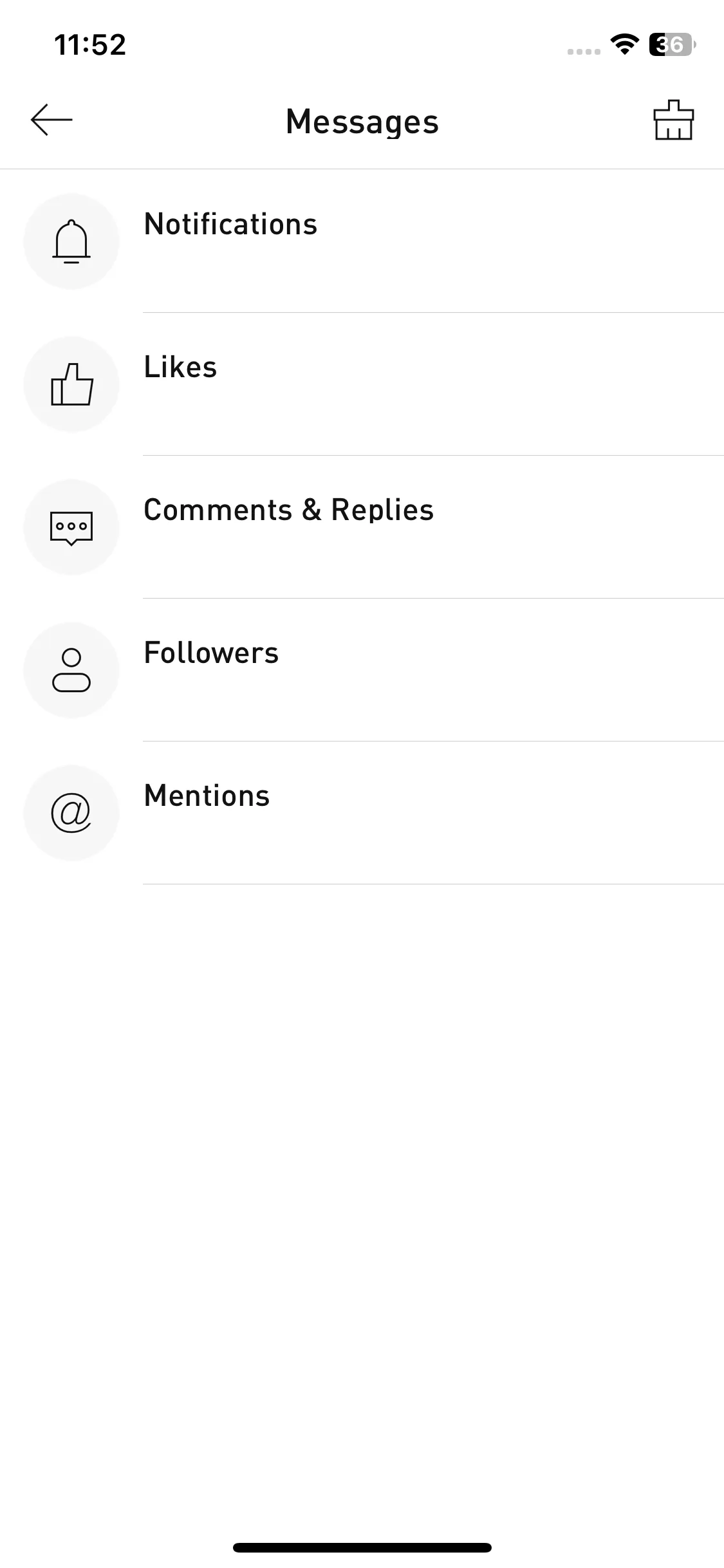
Task: Tap the battery level indicator
Action: [x=673, y=44]
